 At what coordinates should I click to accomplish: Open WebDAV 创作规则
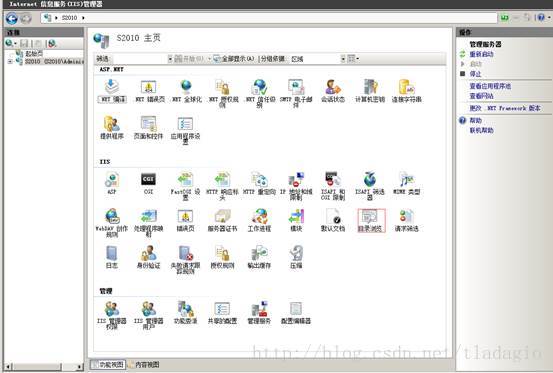pyautogui.click(x=112, y=222)
